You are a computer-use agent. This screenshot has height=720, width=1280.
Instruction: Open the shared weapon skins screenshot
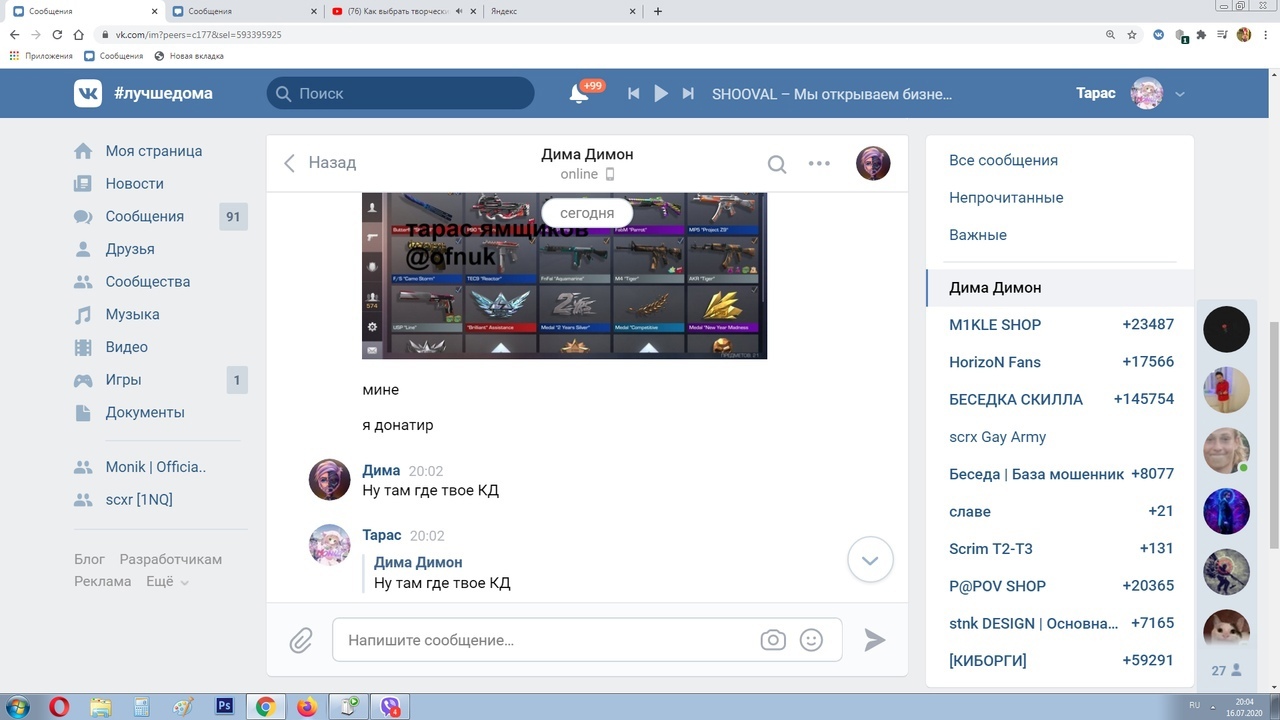[x=564, y=276]
